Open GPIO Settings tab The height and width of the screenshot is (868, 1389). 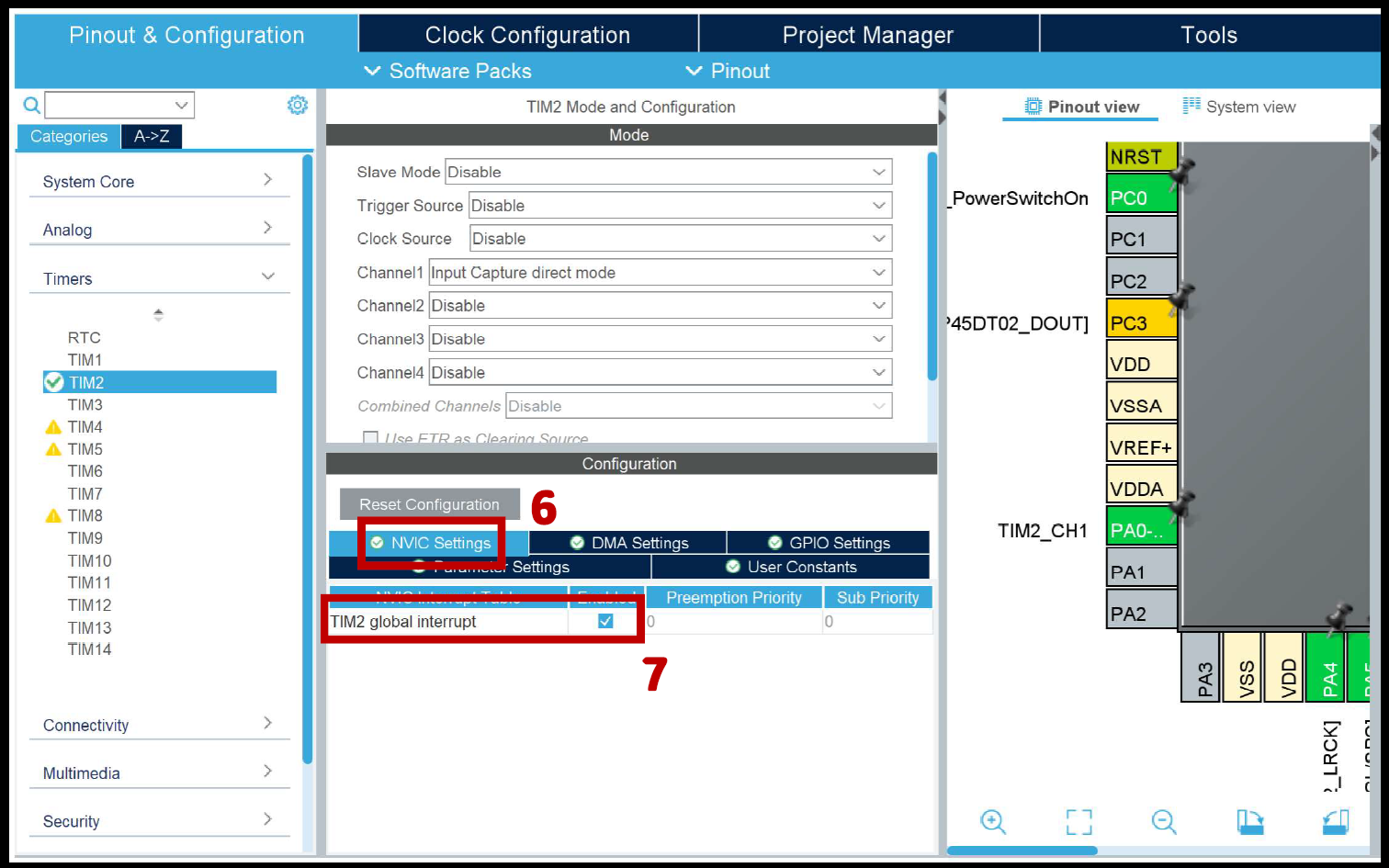click(x=829, y=543)
